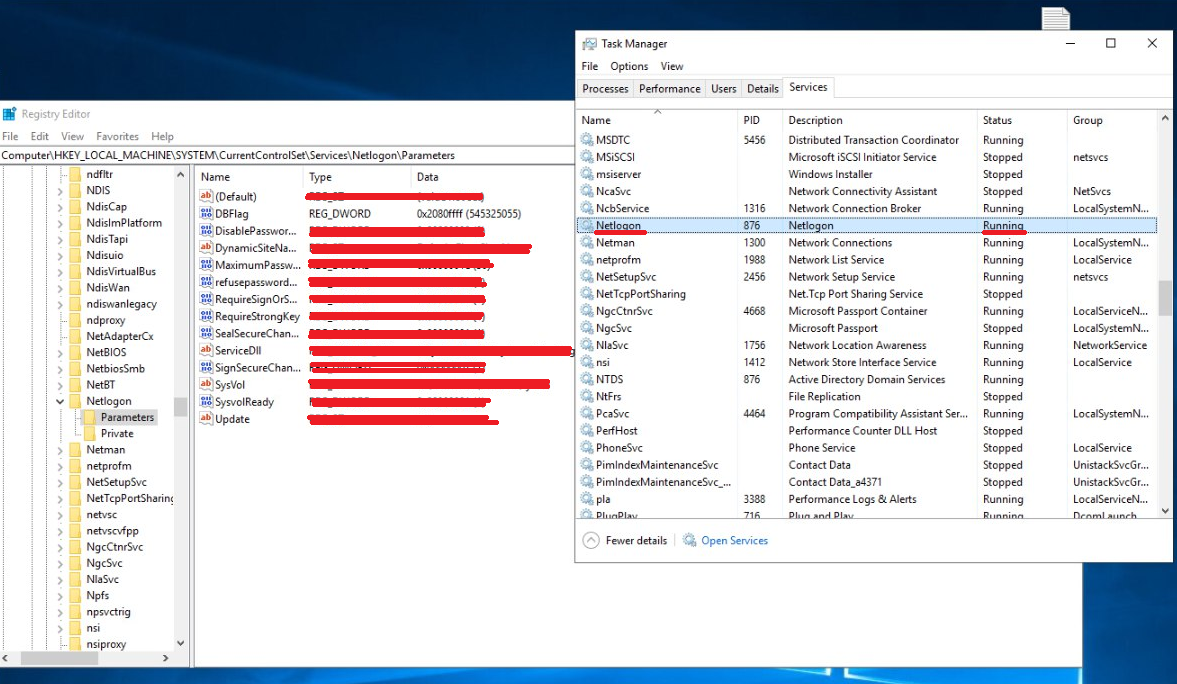Screen dimensions: 1177x684
Task: Click the Registry Editor title bar icon
Action: coord(9,113)
